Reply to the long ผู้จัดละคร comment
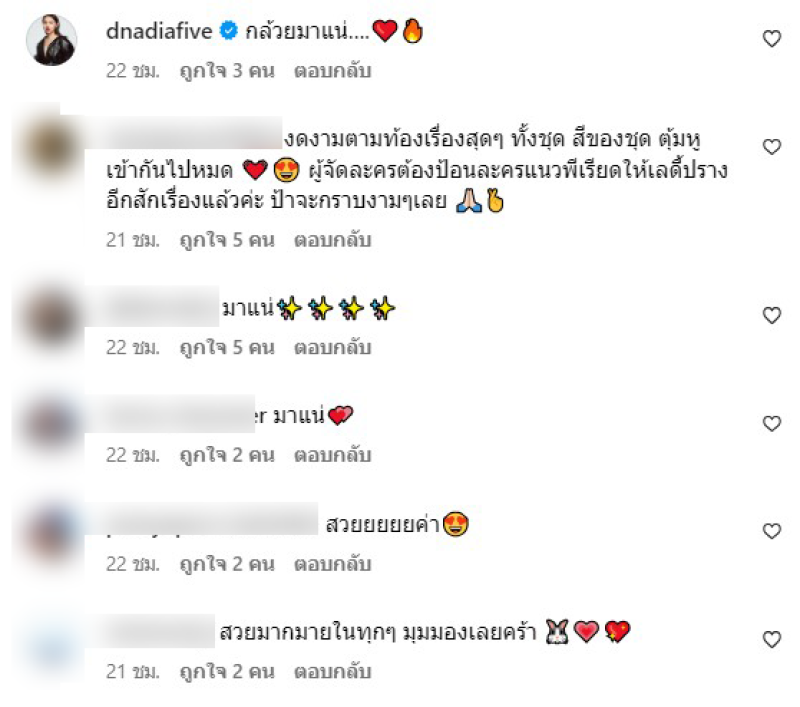Viewport: 800px width, 707px height. coord(332,240)
